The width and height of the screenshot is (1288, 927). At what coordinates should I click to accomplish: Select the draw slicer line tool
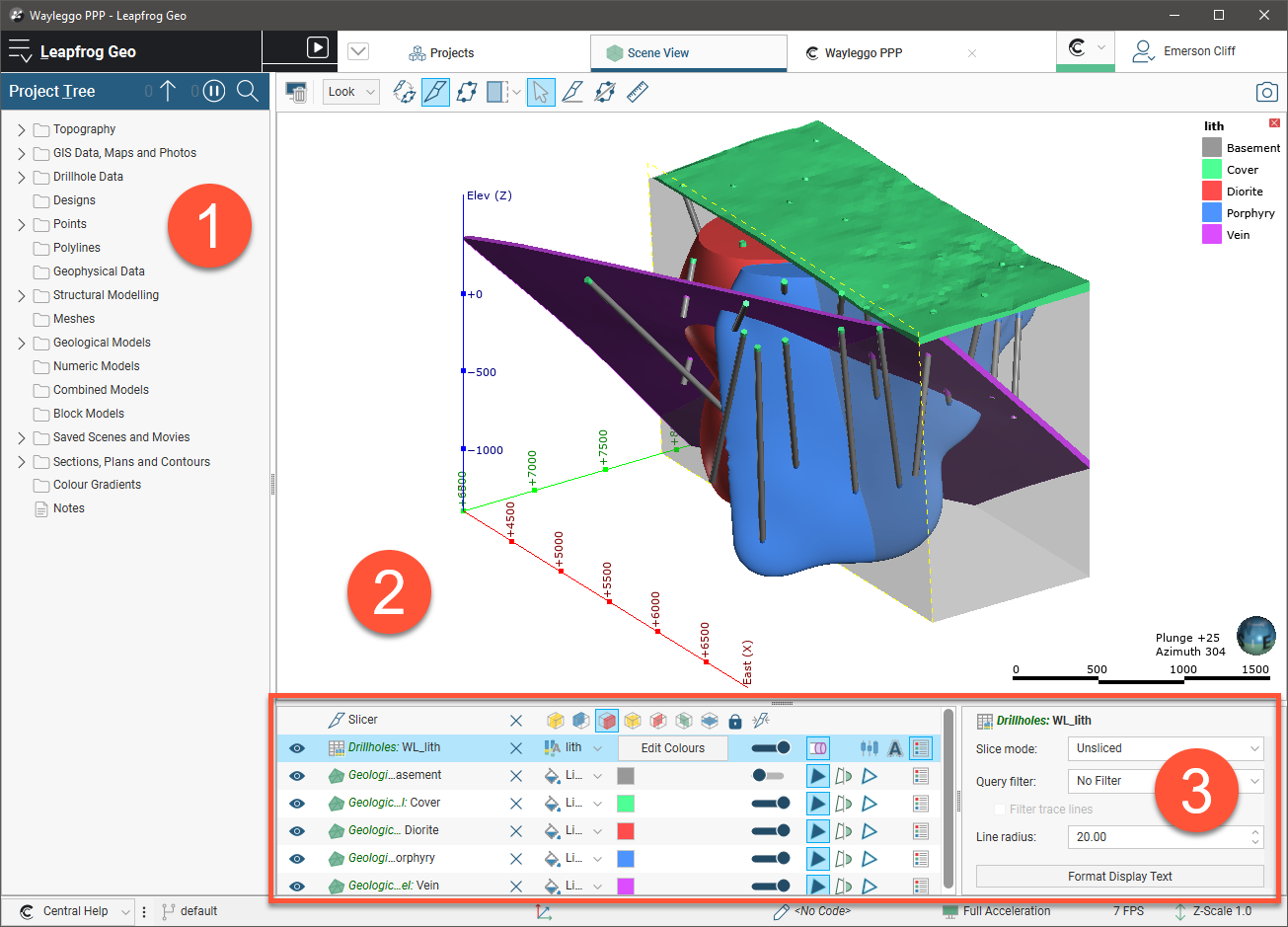click(572, 92)
